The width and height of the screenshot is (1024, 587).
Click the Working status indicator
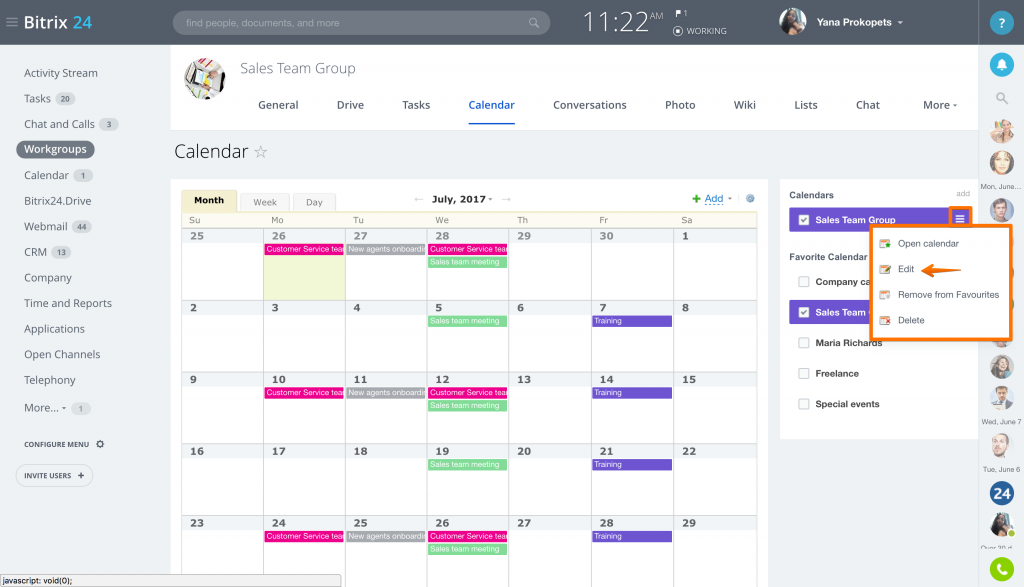coord(700,31)
